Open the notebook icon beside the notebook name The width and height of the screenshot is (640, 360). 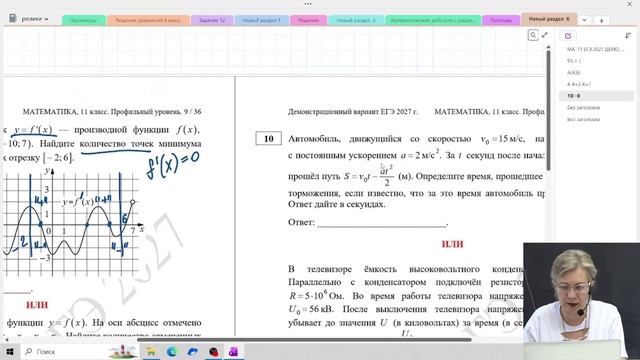13,18
